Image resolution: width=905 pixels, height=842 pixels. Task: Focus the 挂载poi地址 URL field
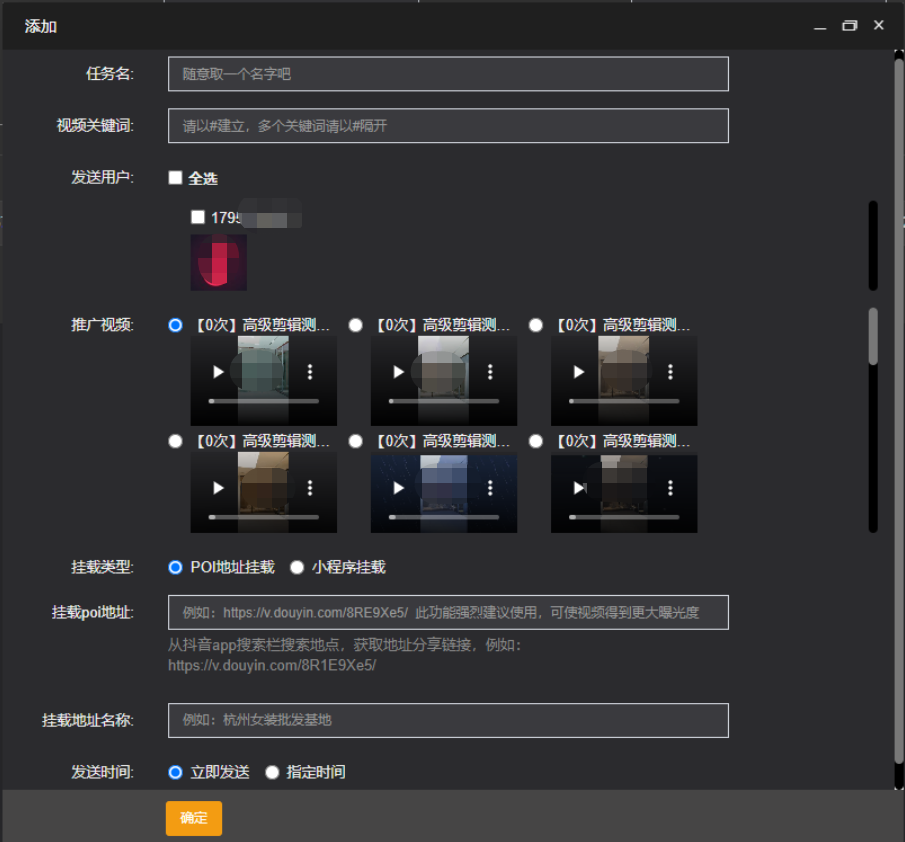(448, 612)
